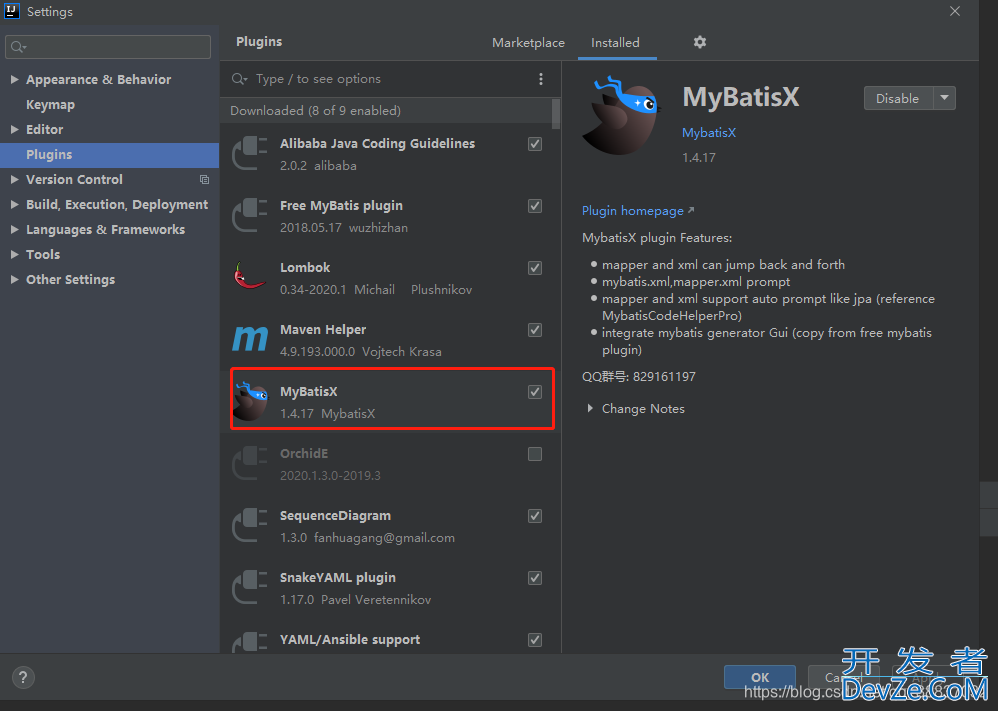
Task: Click the OrchidE plugin icon
Action: pyautogui.click(x=250, y=463)
